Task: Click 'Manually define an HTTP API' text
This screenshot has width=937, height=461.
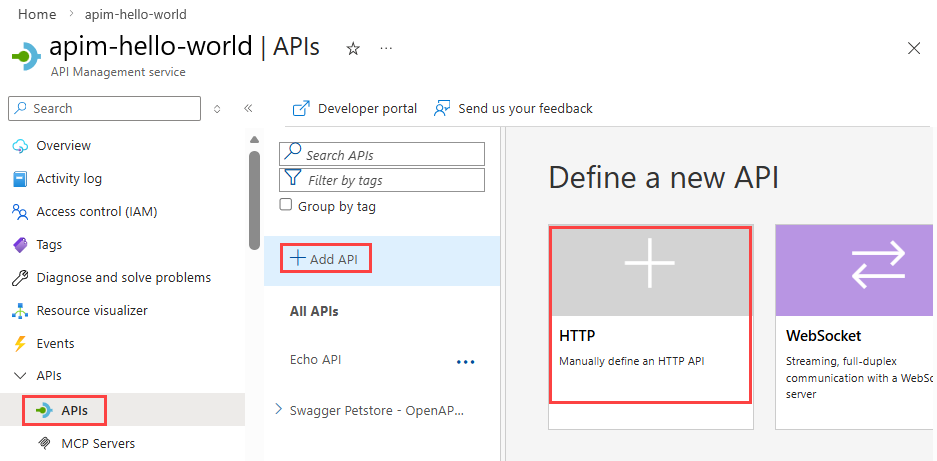Action: tap(632, 362)
